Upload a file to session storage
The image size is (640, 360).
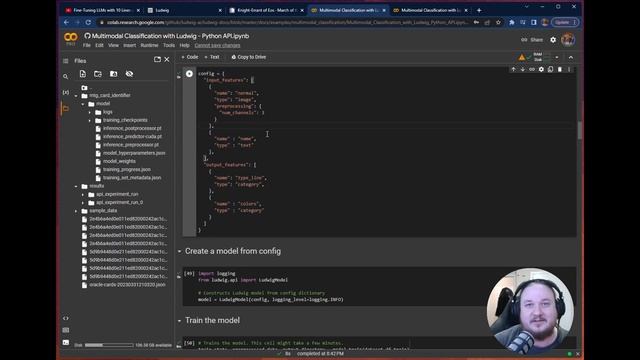click(x=83, y=74)
